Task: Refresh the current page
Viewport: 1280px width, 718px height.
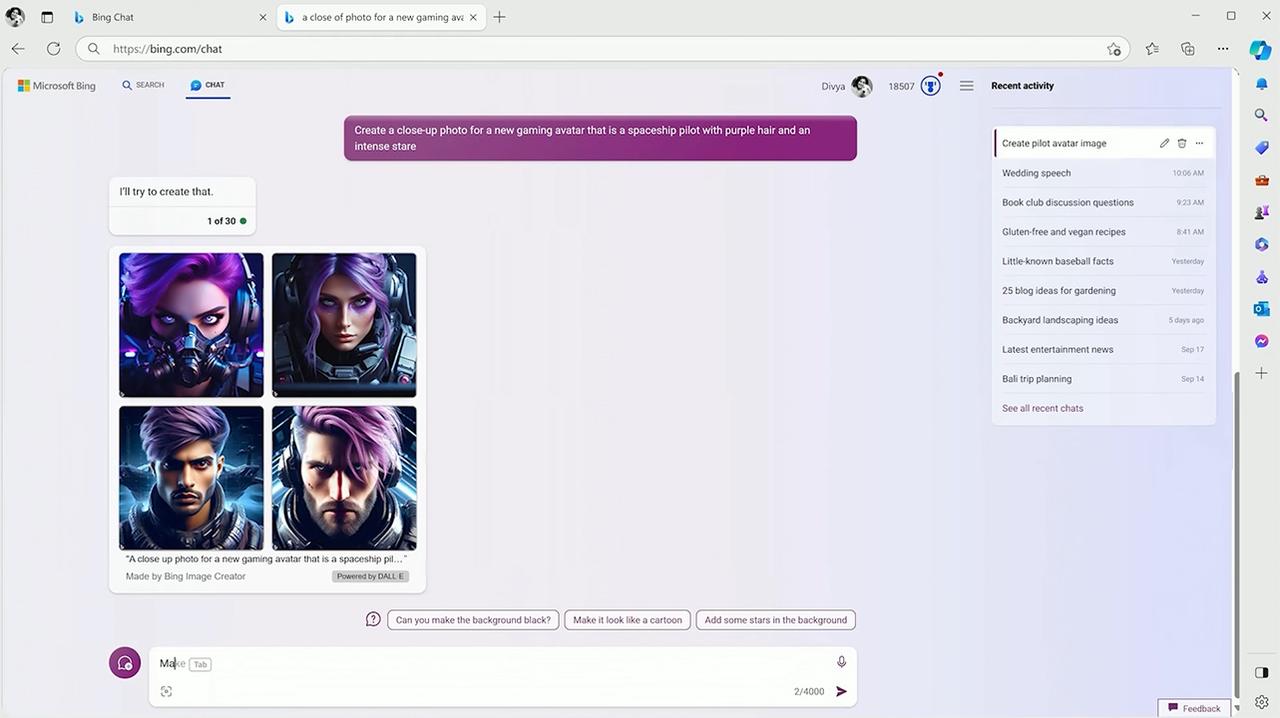Action: (54, 48)
